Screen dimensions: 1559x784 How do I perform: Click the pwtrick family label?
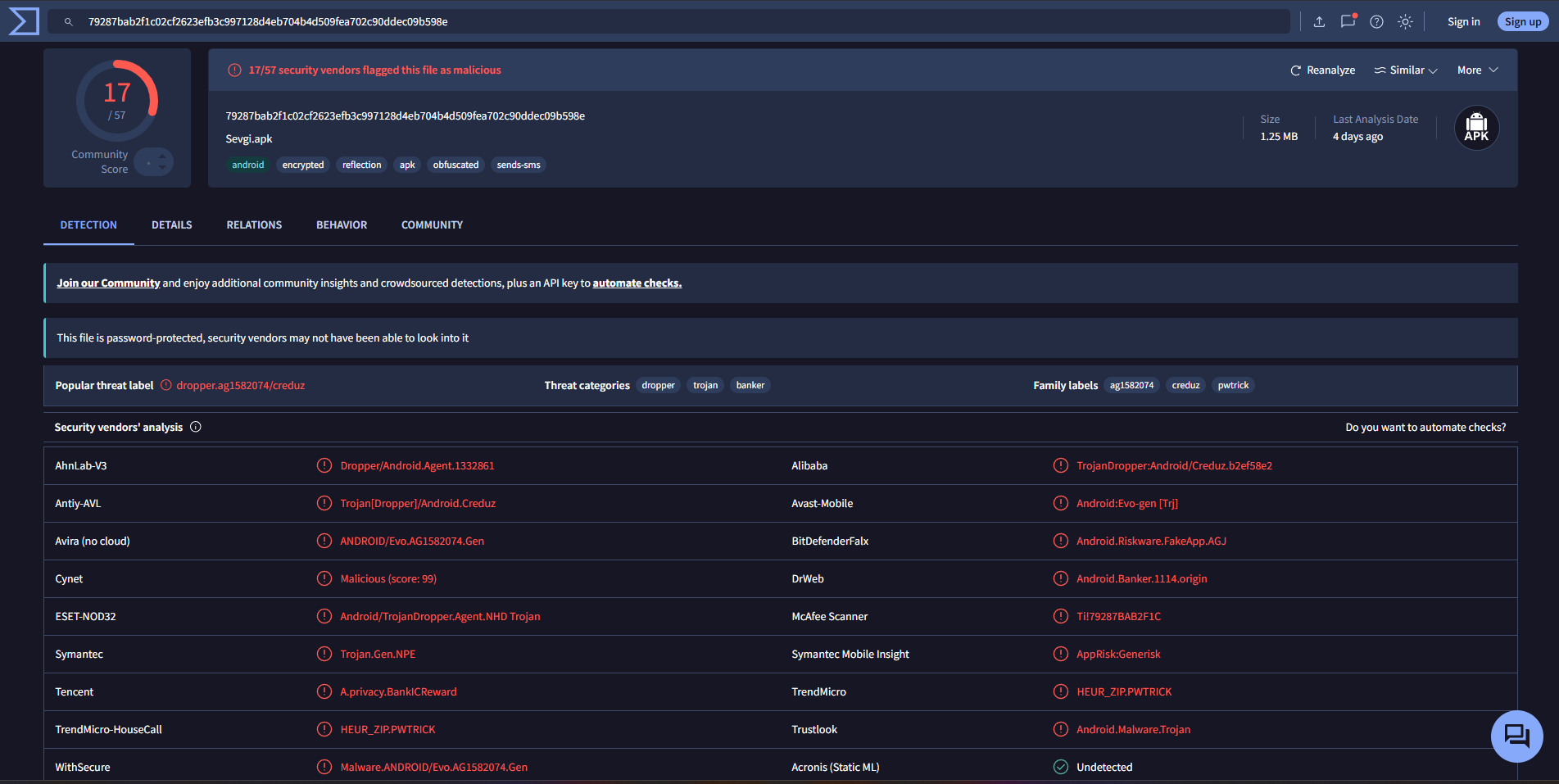[x=1233, y=385]
